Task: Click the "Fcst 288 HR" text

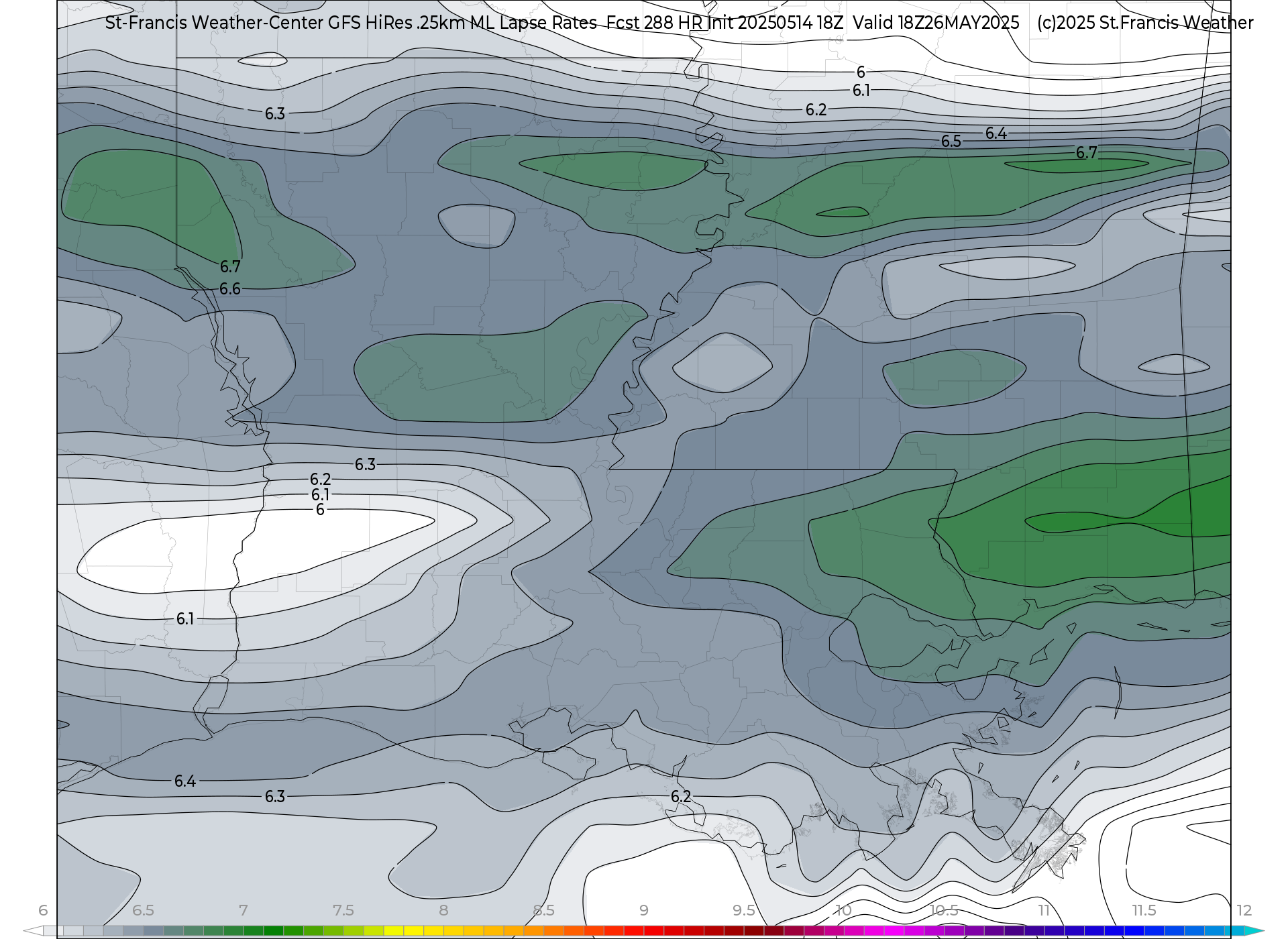Action: point(655,23)
